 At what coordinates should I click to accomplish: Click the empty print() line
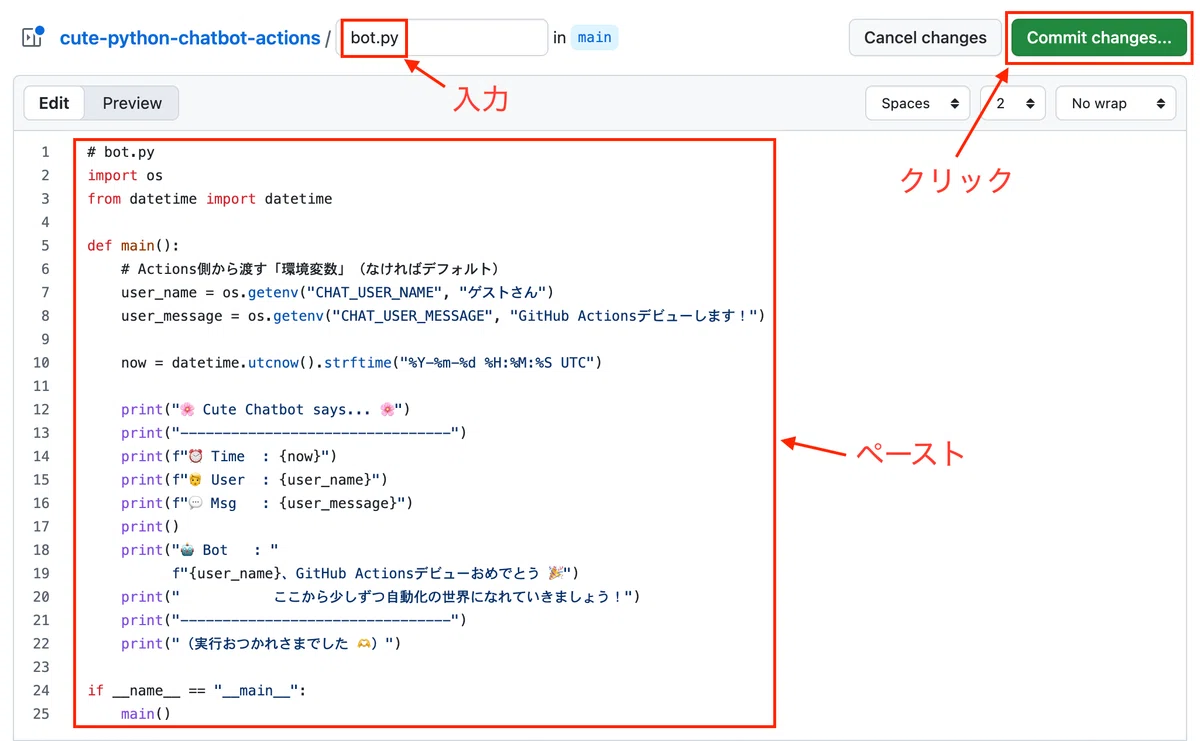150,527
